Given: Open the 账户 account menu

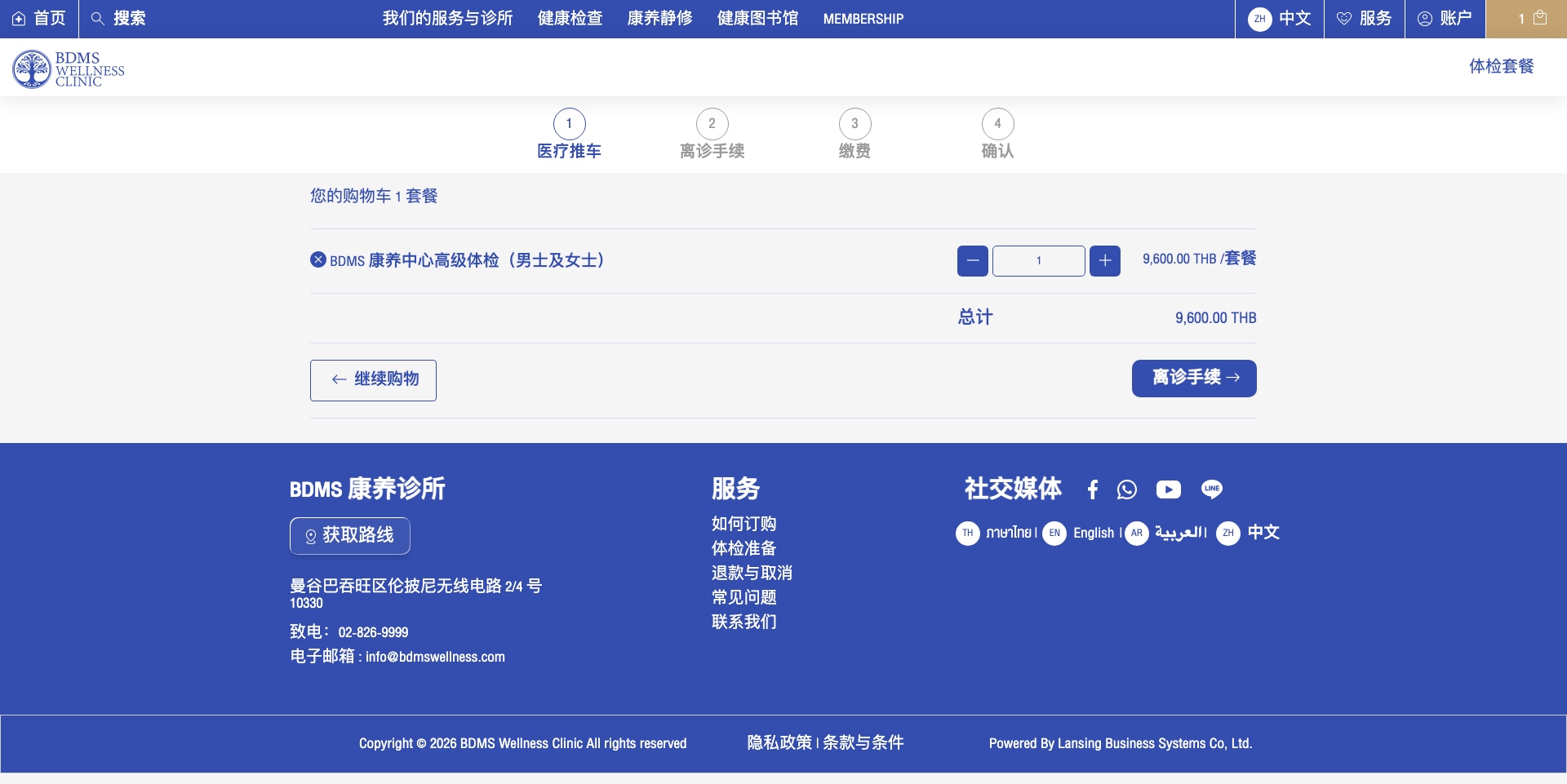Looking at the screenshot, I should [1445, 19].
